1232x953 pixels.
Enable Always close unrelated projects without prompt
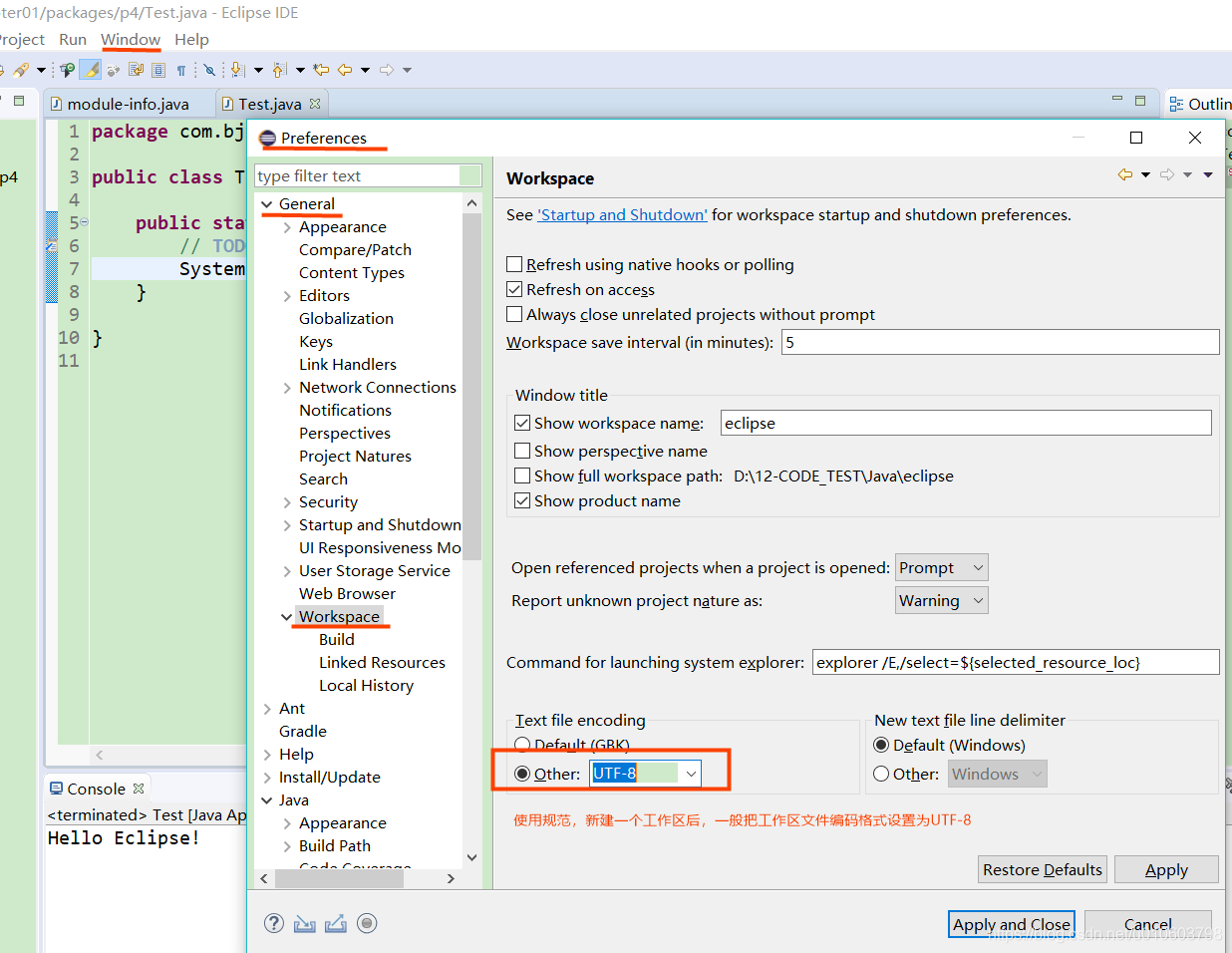coord(514,314)
